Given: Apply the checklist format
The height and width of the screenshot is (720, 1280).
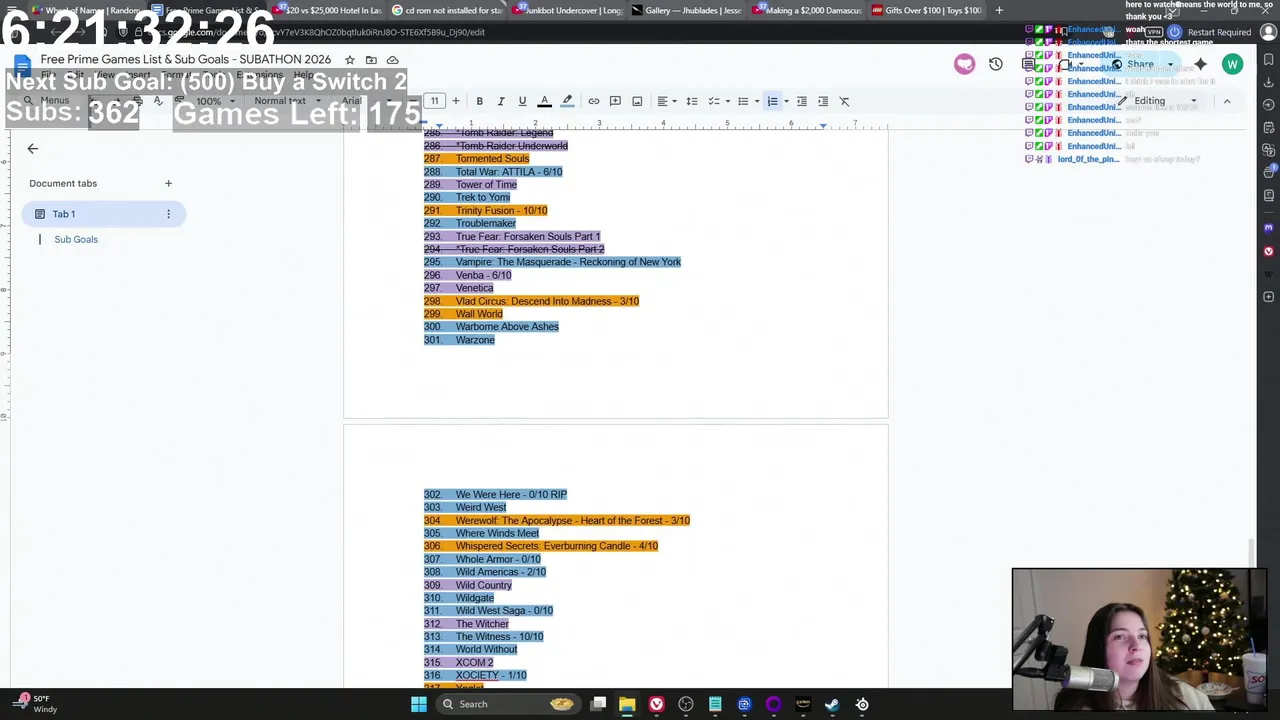Looking at the screenshot, I should click(x=714, y=101).
